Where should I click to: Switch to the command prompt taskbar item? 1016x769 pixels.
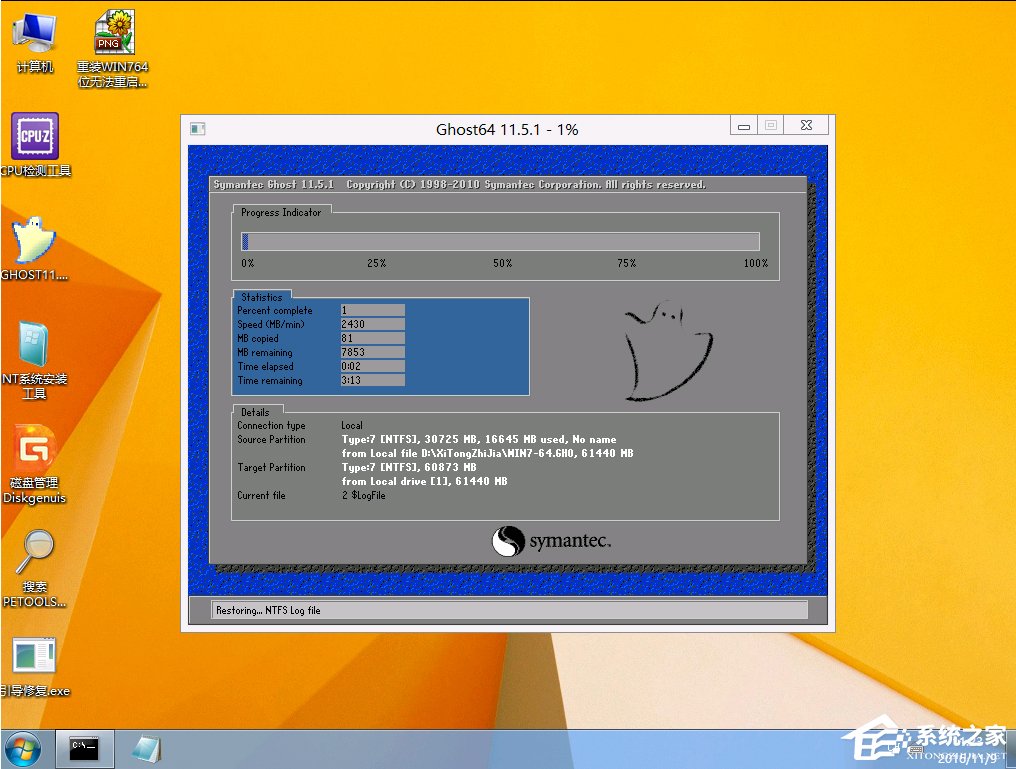[x=85, y=748]
